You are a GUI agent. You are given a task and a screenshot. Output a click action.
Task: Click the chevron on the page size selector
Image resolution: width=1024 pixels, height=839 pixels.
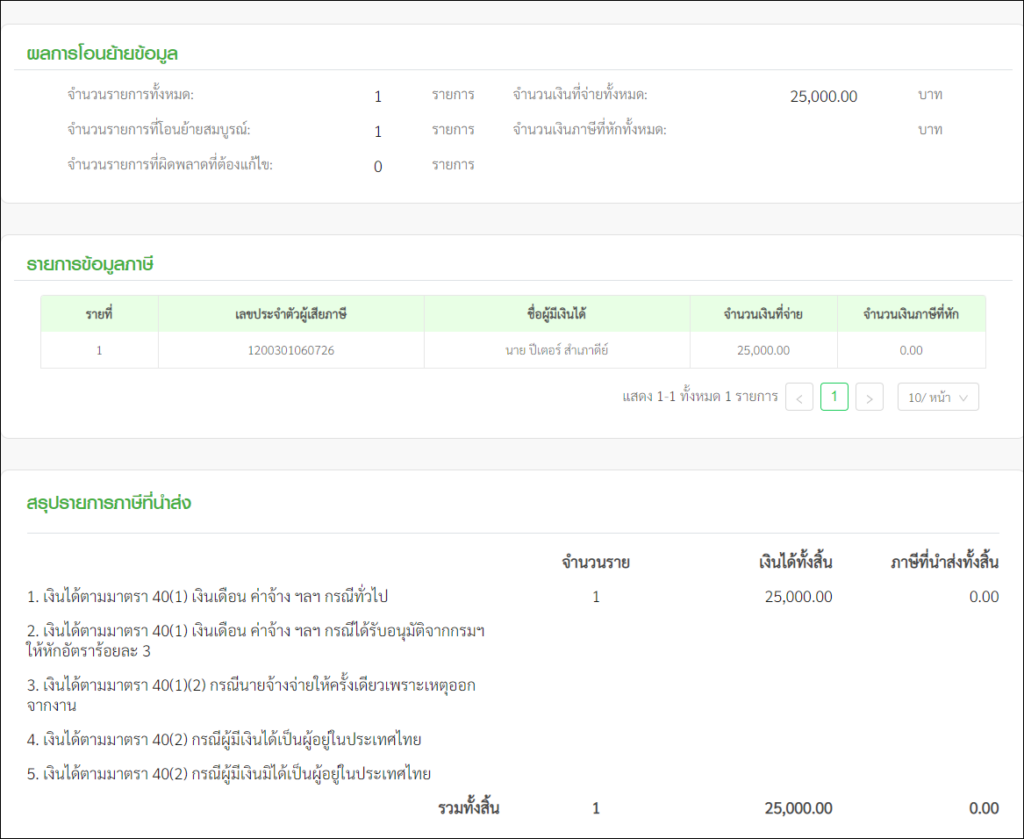click(963, 397)
